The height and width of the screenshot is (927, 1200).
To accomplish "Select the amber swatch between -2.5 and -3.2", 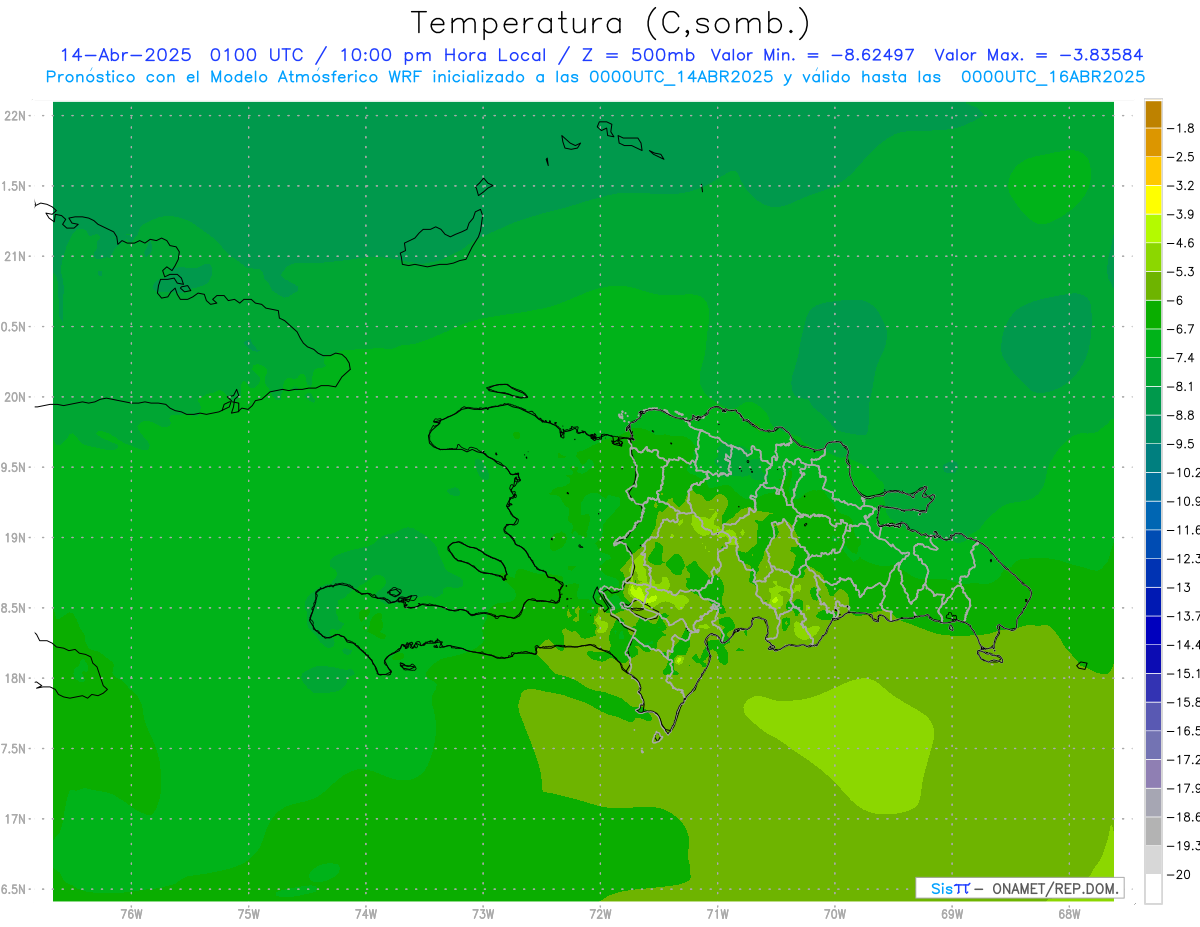I will [x=1153, y=171].
